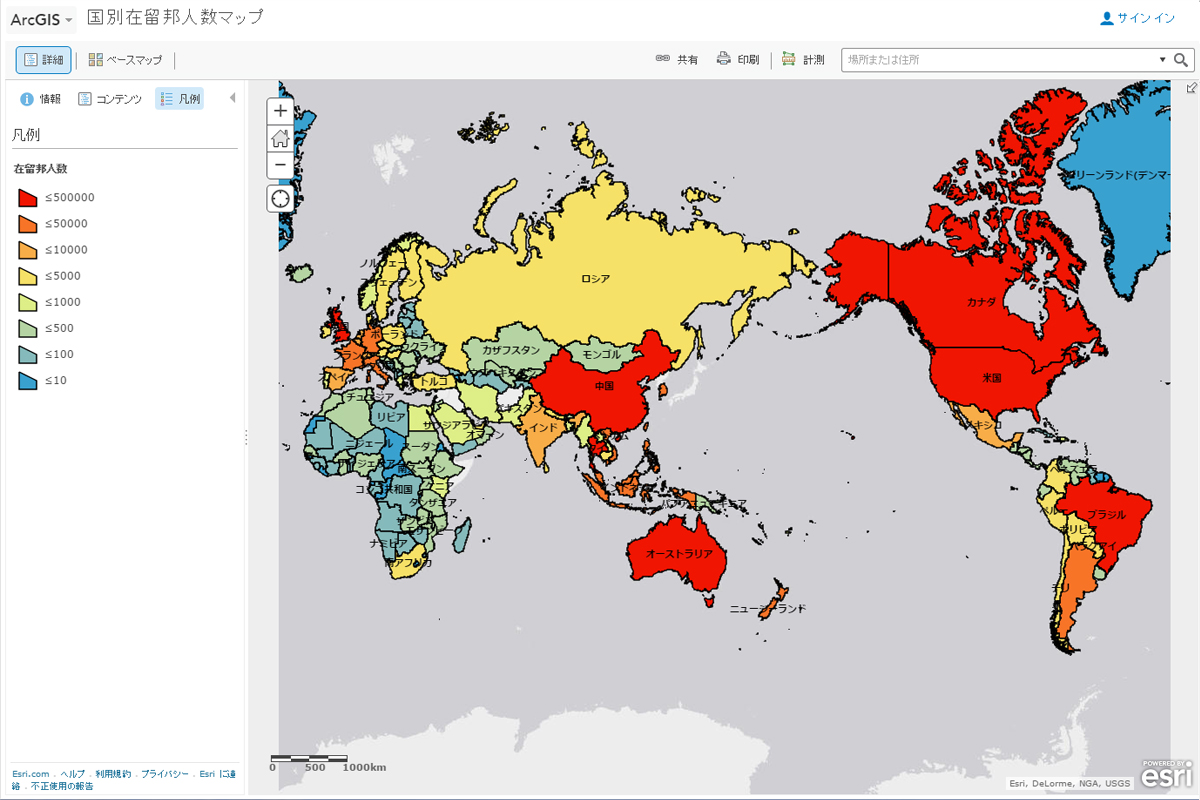Toggle the 詳細 details panel button

[44, 60]
